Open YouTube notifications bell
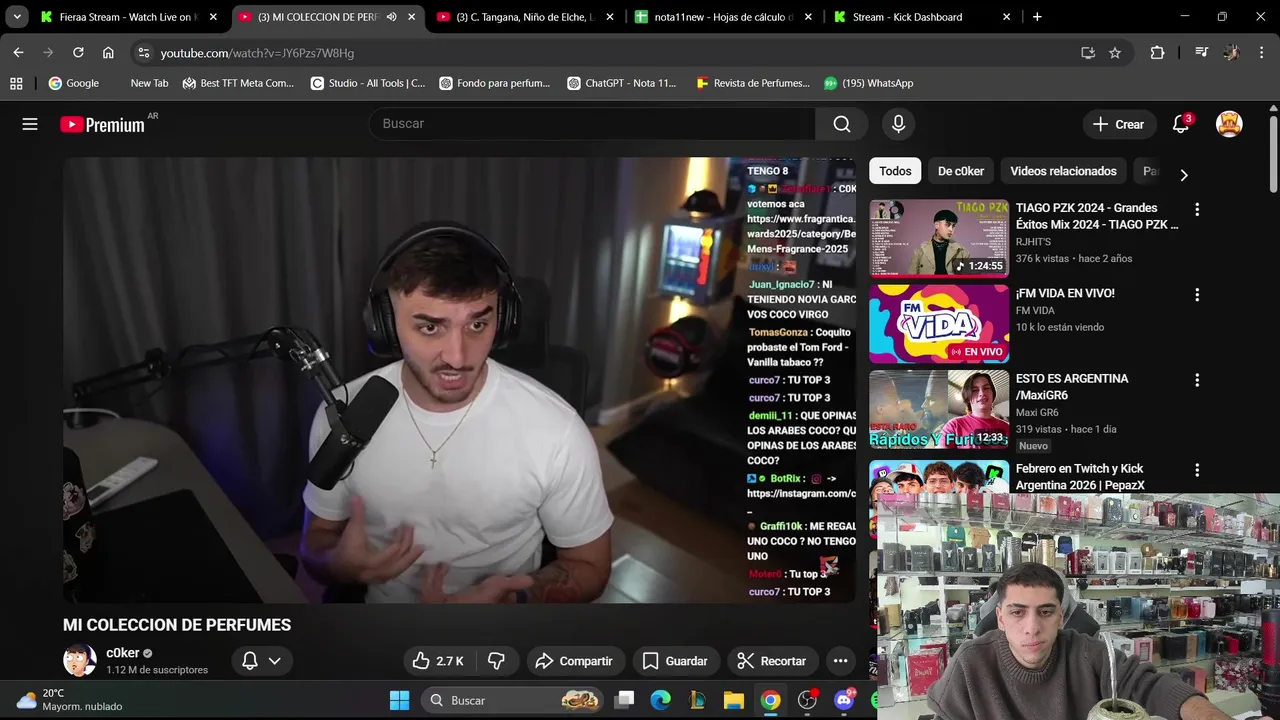This screenshot has height=720, width=1280. click(x=1181, y=124)
